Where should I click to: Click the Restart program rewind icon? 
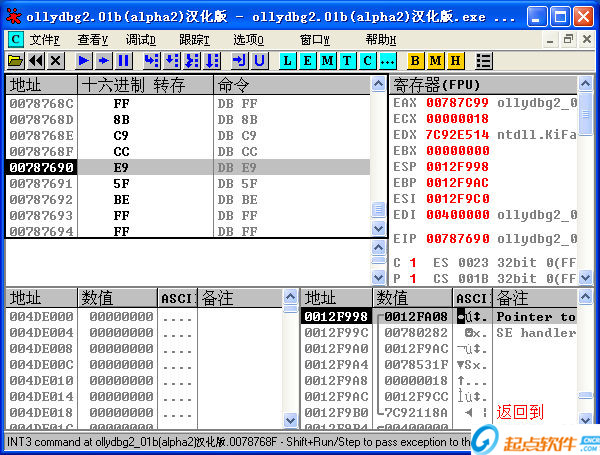coord(36,60)
